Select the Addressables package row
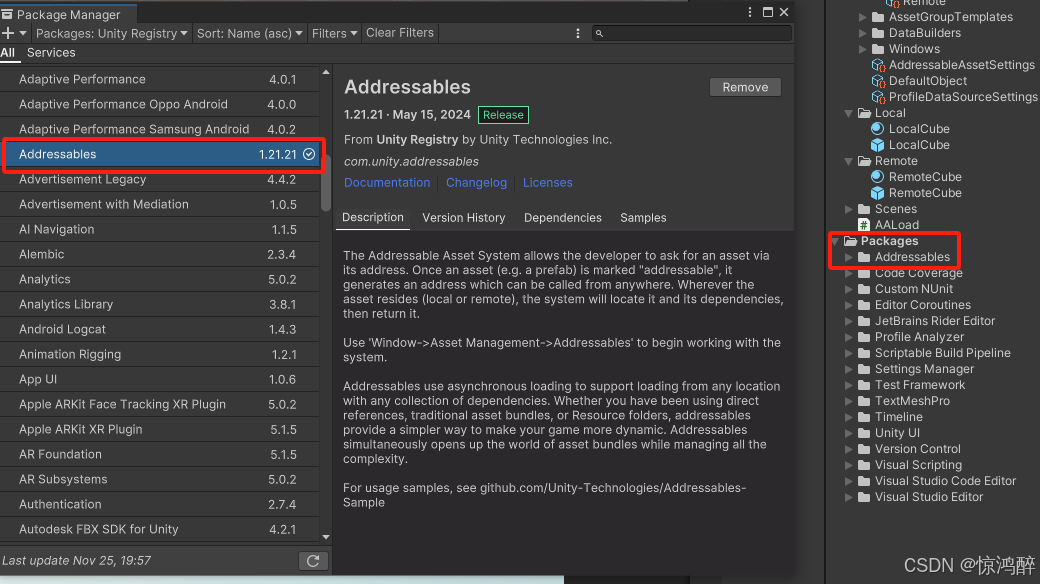The width and height of the screenshot is (1040, 584). tap(159, 155)
